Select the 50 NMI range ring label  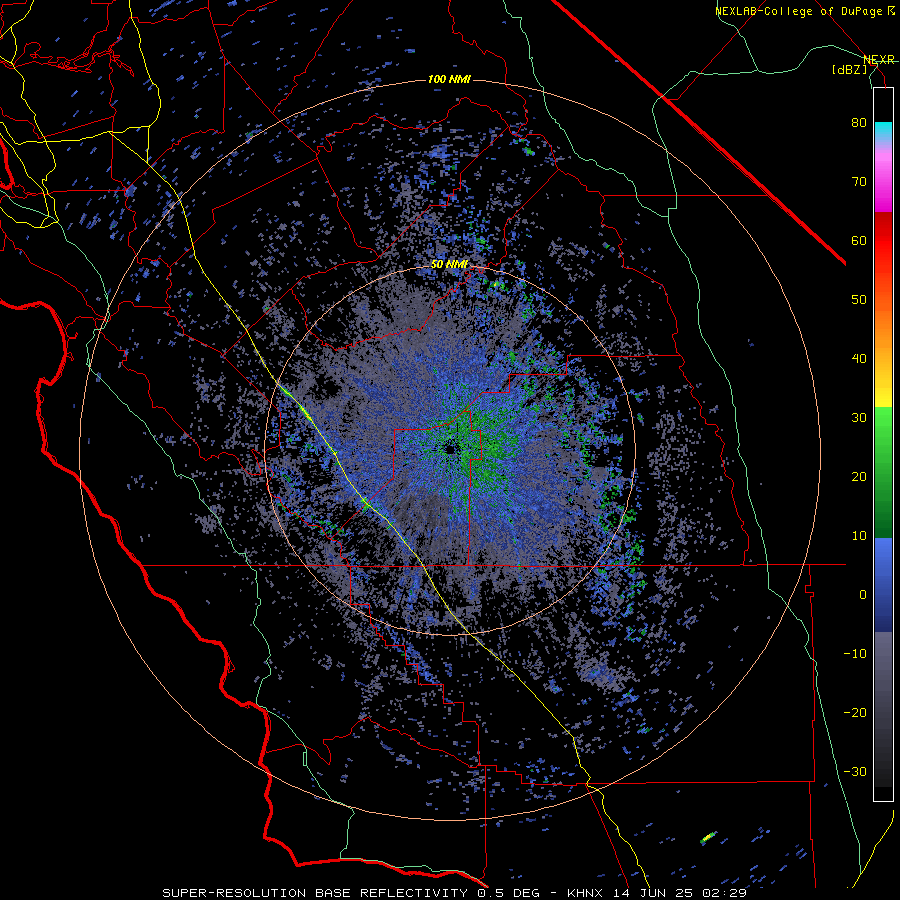[449, 265]
